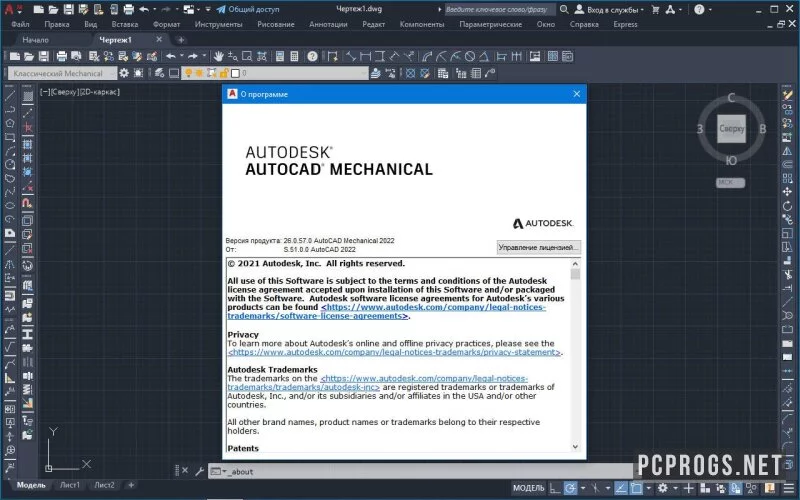Click the Общий доступ share button
The image size is (800, 500).
point(247,9)
